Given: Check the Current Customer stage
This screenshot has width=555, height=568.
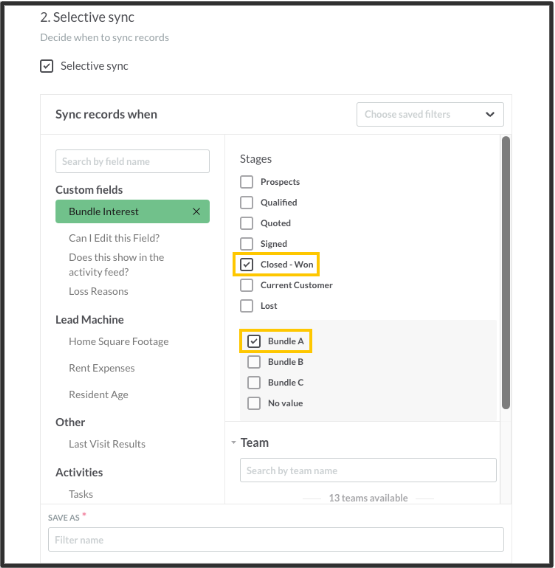Looking at the screenshot, I should [x=247, y=285].
